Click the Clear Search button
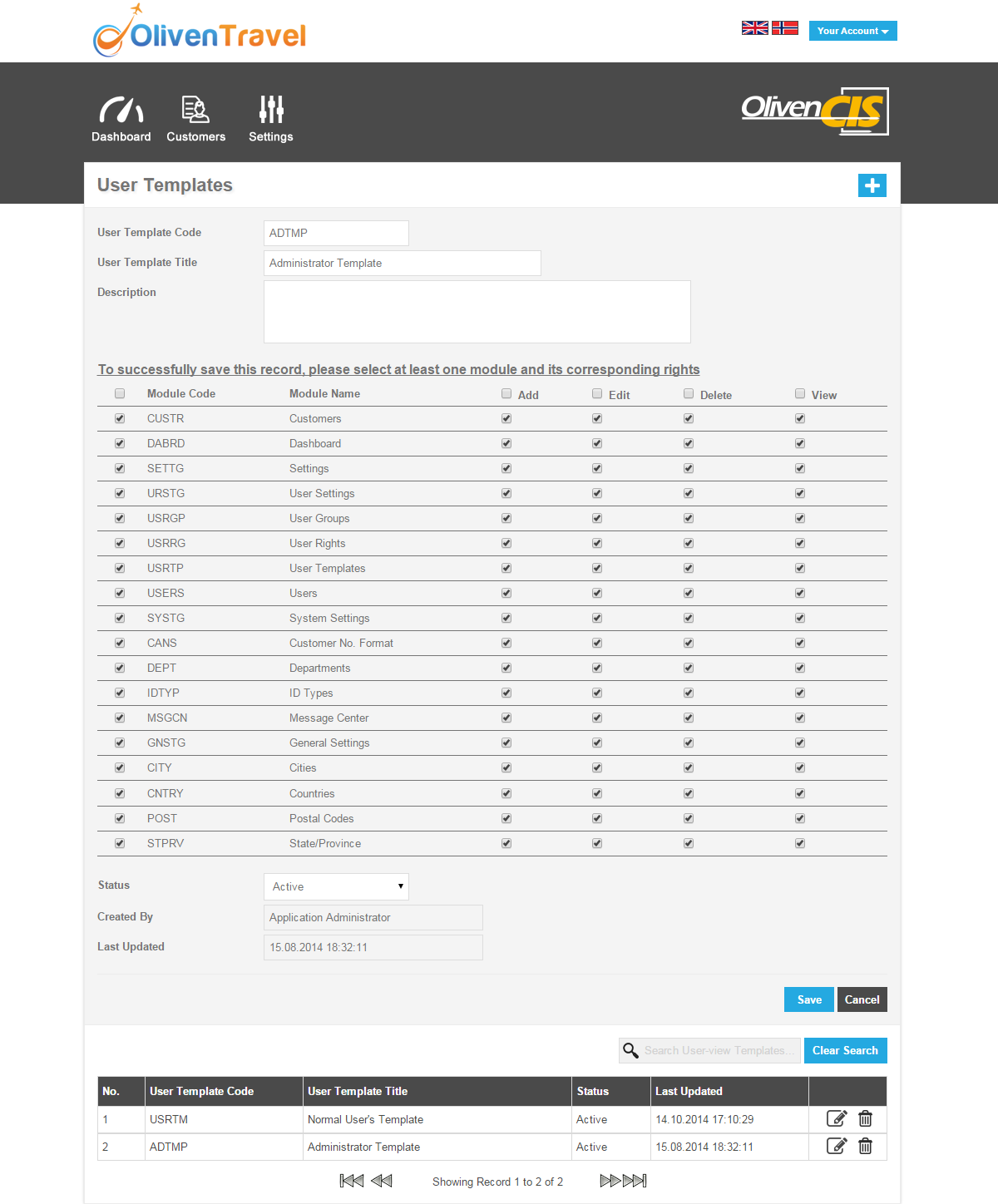998x1204 pixels. [x=846, y=1050]
